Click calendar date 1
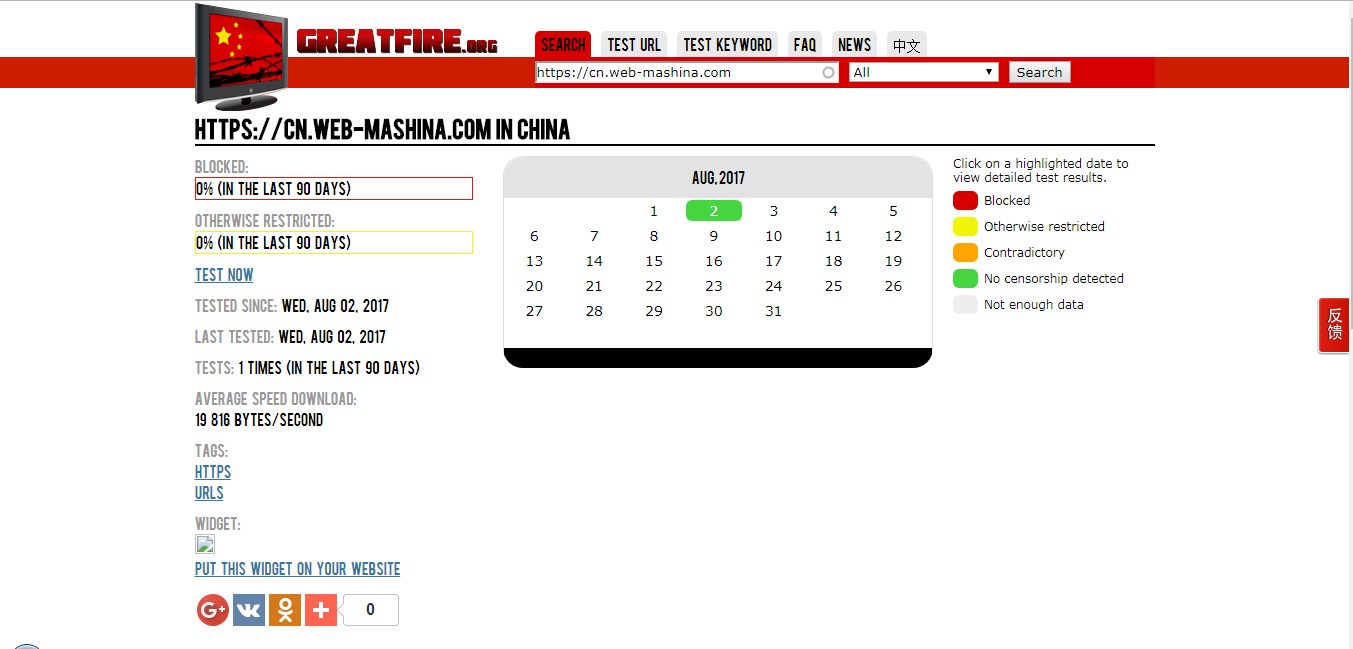Viewport: 1353px width, 649px height. 654,211
